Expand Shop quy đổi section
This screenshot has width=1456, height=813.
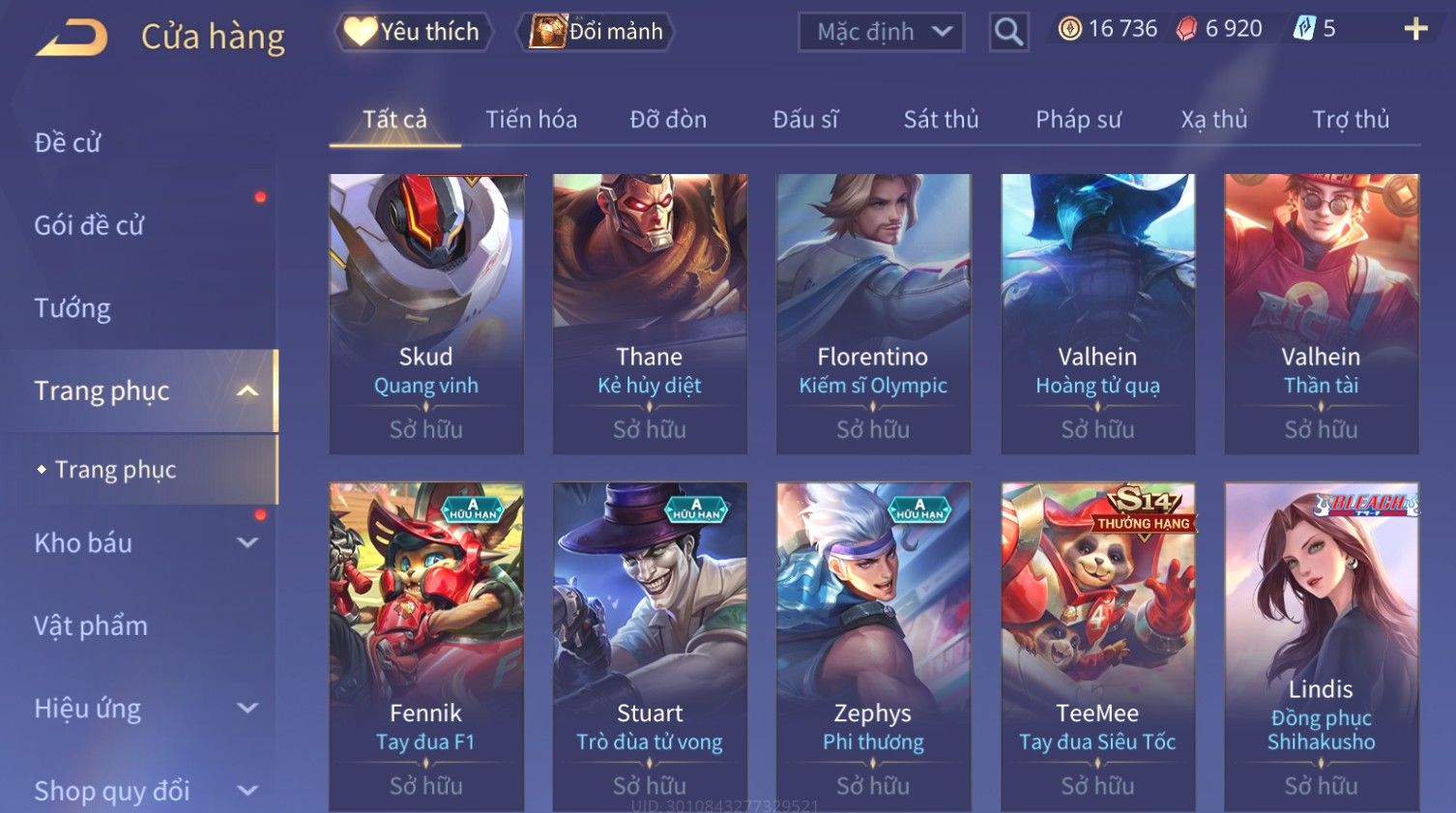point(248,791)
